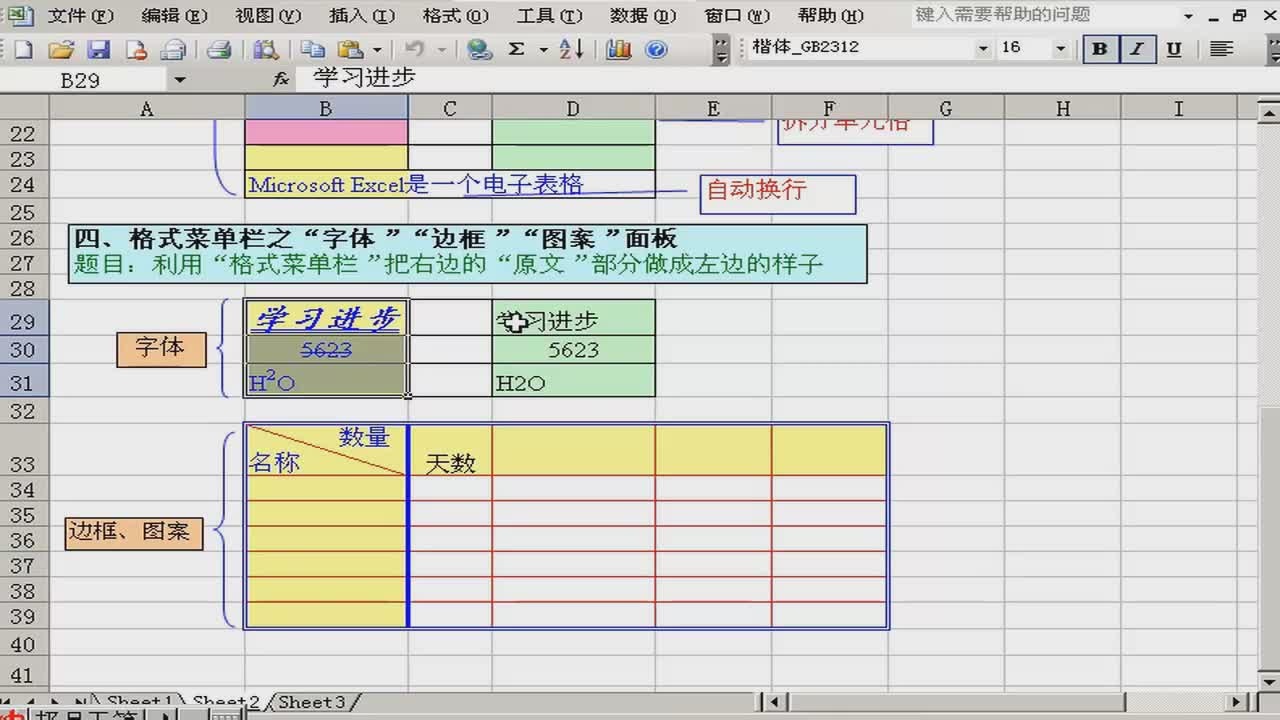This screenshot has height=720, width=1280.
Task: Switch to Sheet3 tab
Action: pos(311,702)
